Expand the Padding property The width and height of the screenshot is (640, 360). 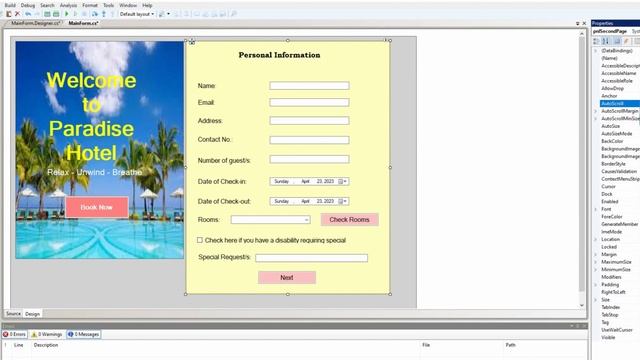pyautogui.click(x=596, y=284)
